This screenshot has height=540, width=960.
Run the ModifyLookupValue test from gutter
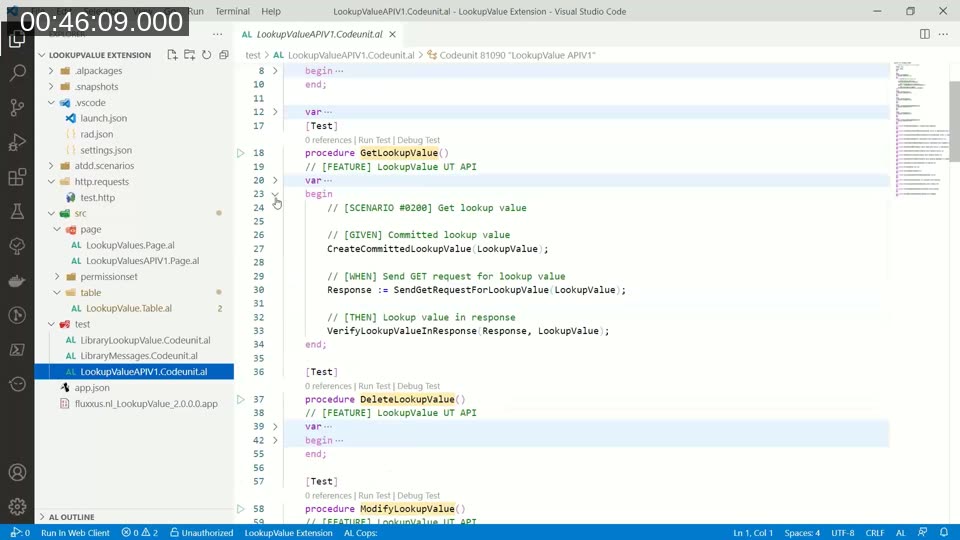coord(241,509)
